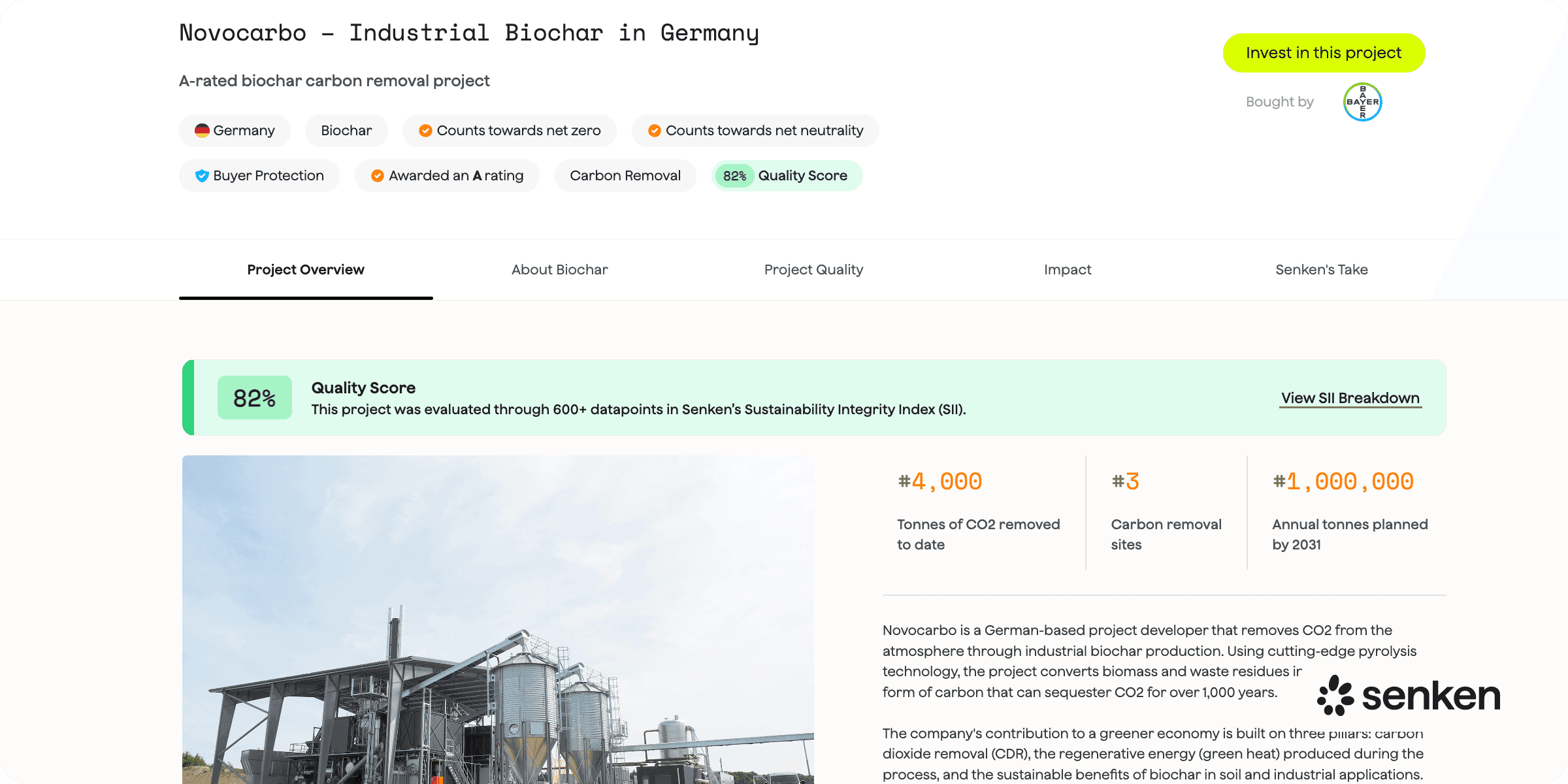Open the View SII Breakdown link
Viewport: 1568px width, 784px height.
[x=1350, y=398]
